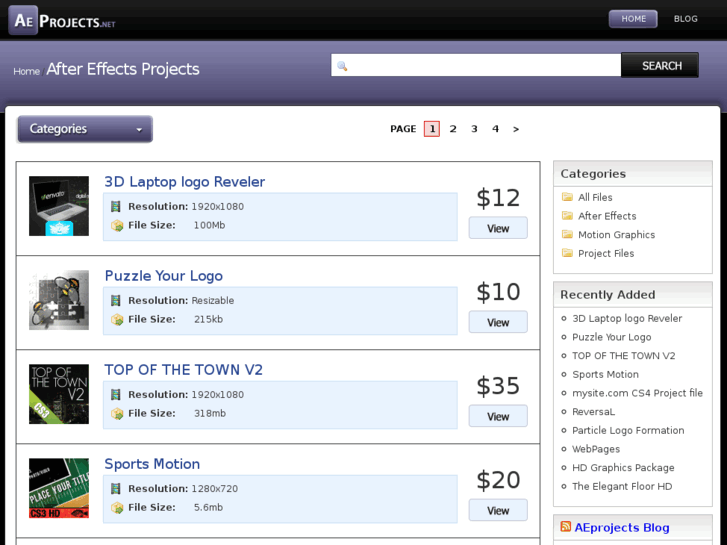Viewport: 727px width, 545px height.
Task: Select All Files category in sidebar
Action: point(595,198)
